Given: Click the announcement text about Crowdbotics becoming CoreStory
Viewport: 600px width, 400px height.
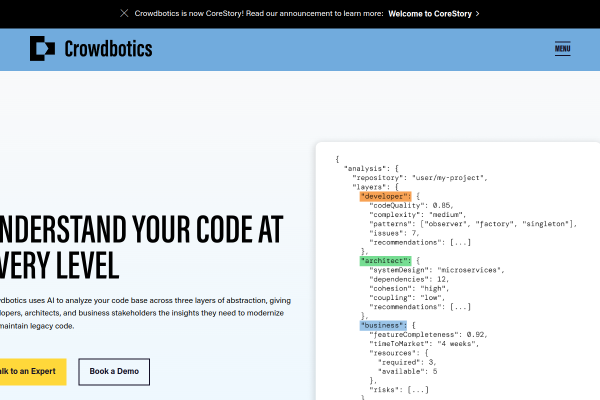Looking at the screenshot, I should coord(259,13).
